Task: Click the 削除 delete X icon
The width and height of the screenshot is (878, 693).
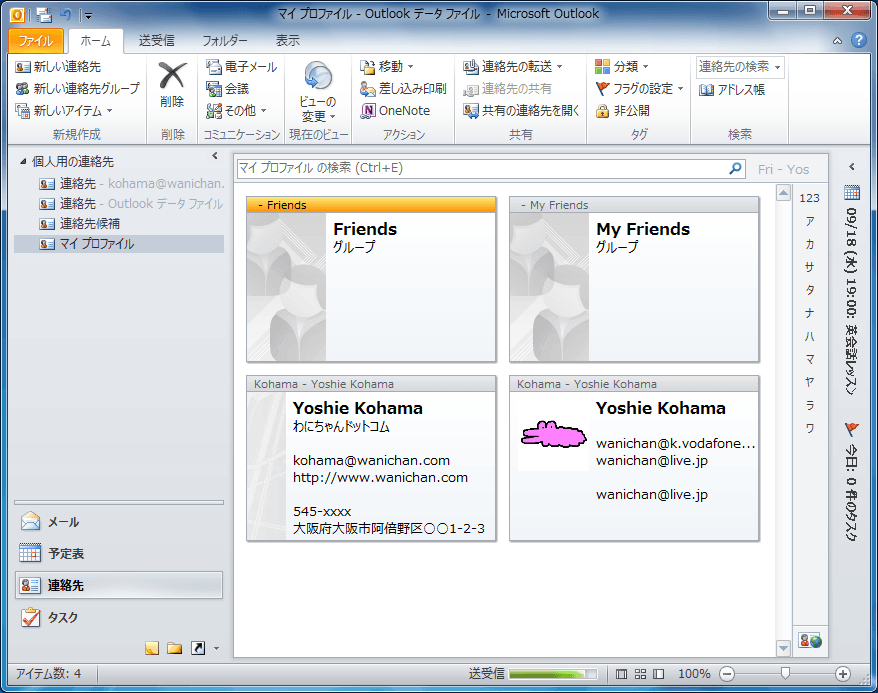Action: click(172, 76)
